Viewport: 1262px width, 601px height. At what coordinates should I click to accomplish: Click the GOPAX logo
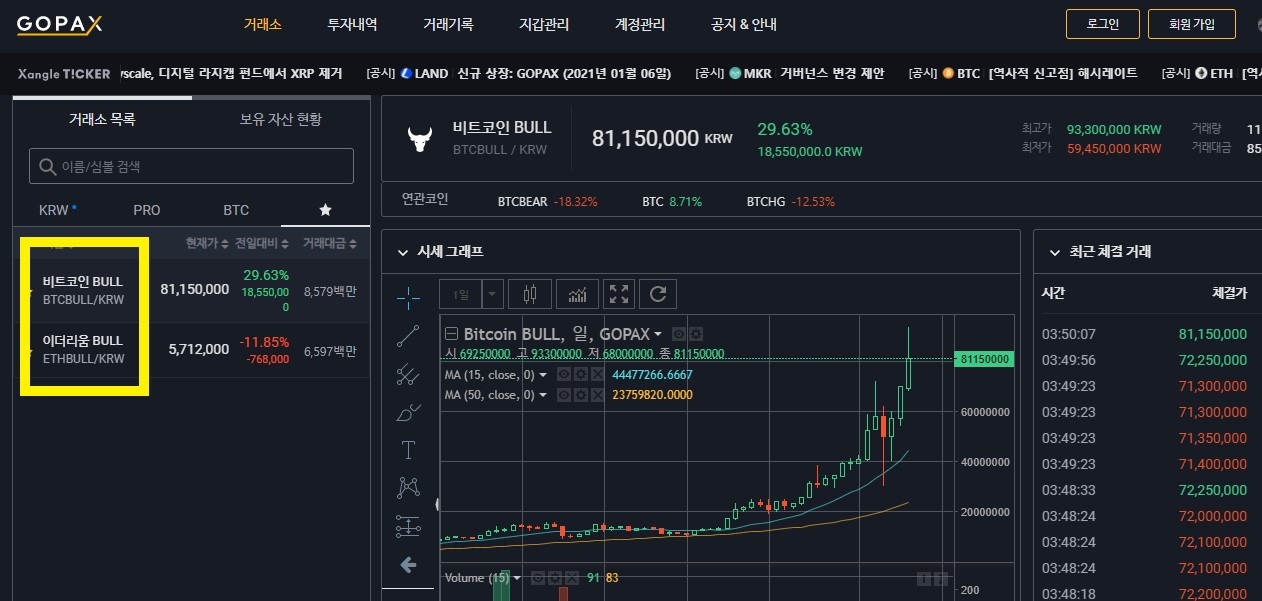pyautogui.click(x=60, y=24)
